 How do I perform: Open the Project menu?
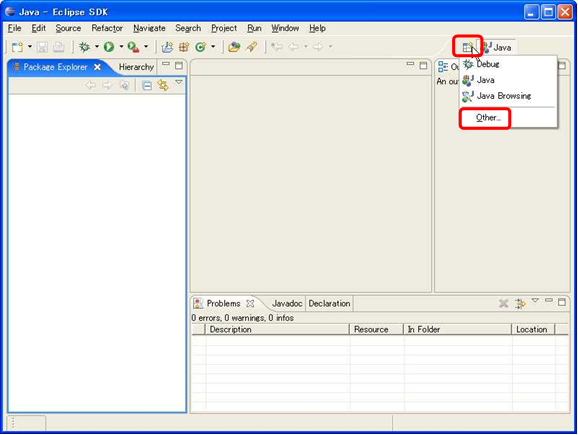point(224,28)
